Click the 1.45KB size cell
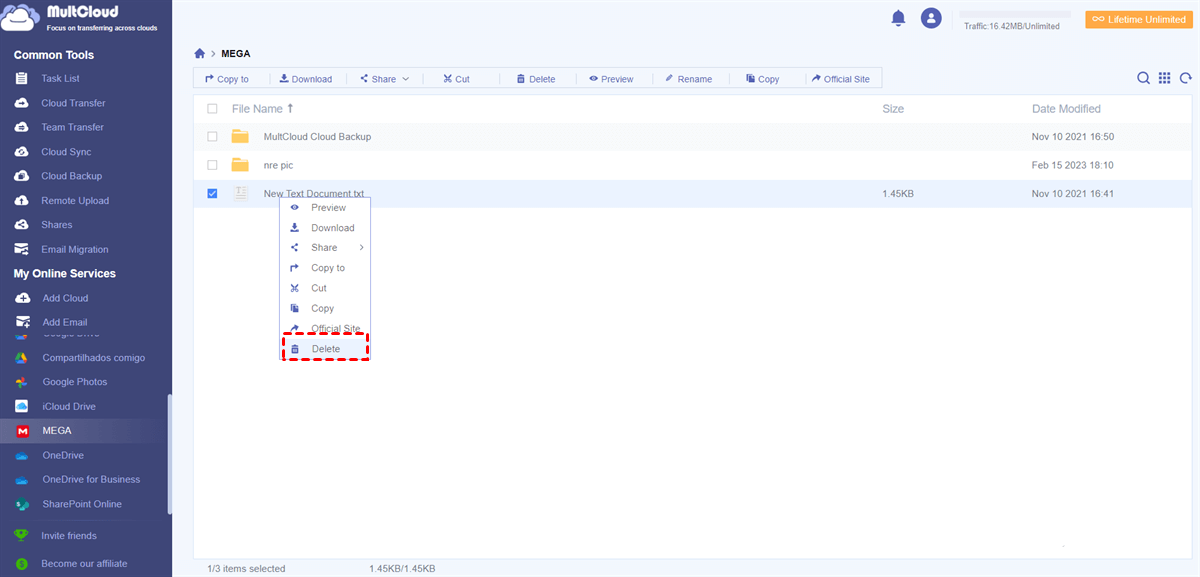1200x577 pixels. pos(897,194)
